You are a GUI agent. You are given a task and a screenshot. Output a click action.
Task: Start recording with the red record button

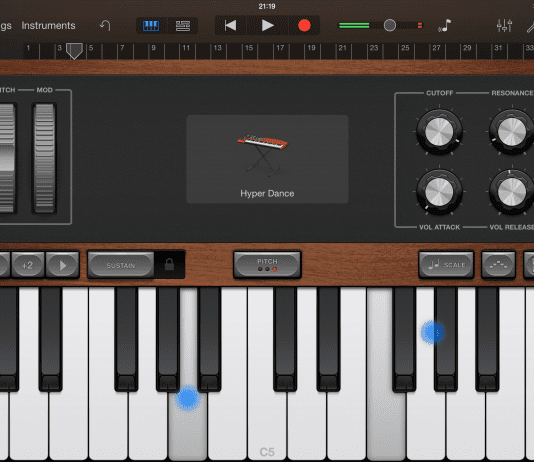pyautogui.click(x=304, y=26)
